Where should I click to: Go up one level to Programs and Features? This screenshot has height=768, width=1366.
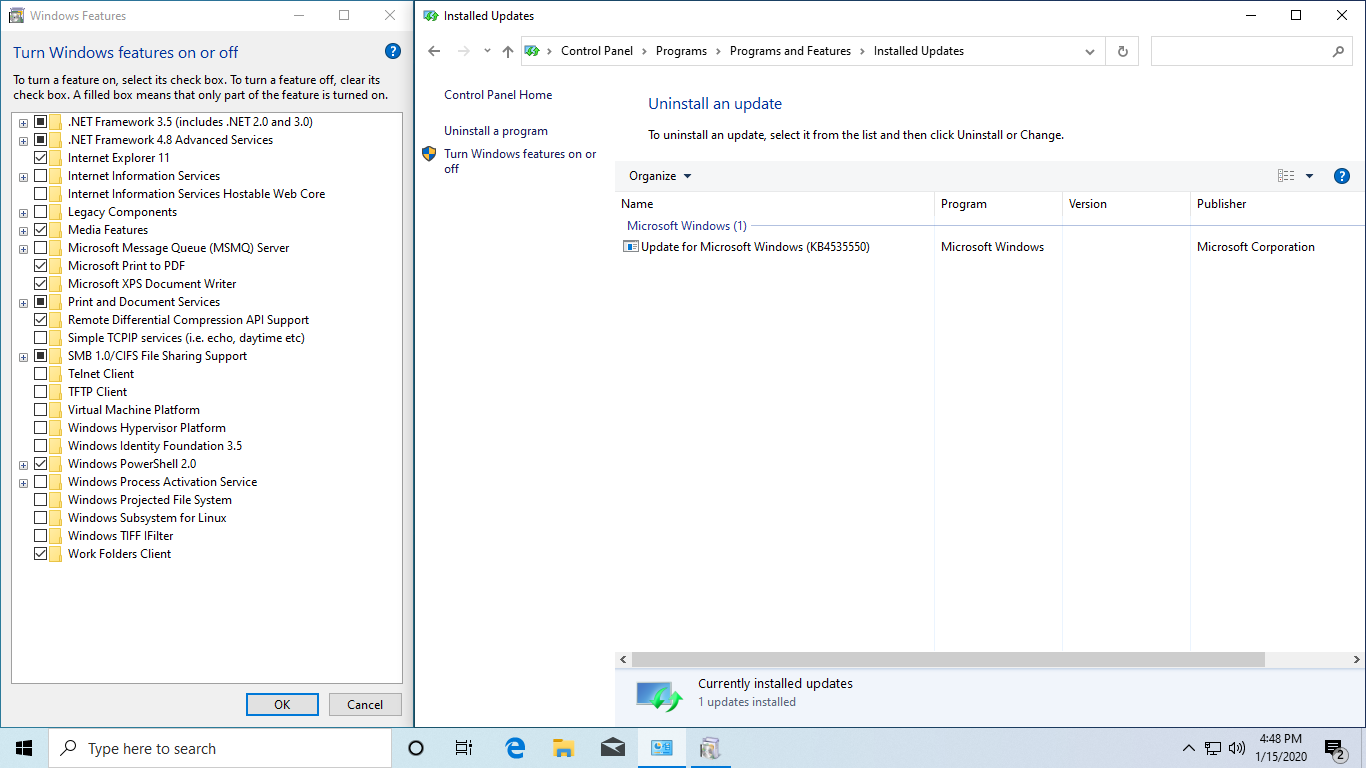tap(507, 51)
